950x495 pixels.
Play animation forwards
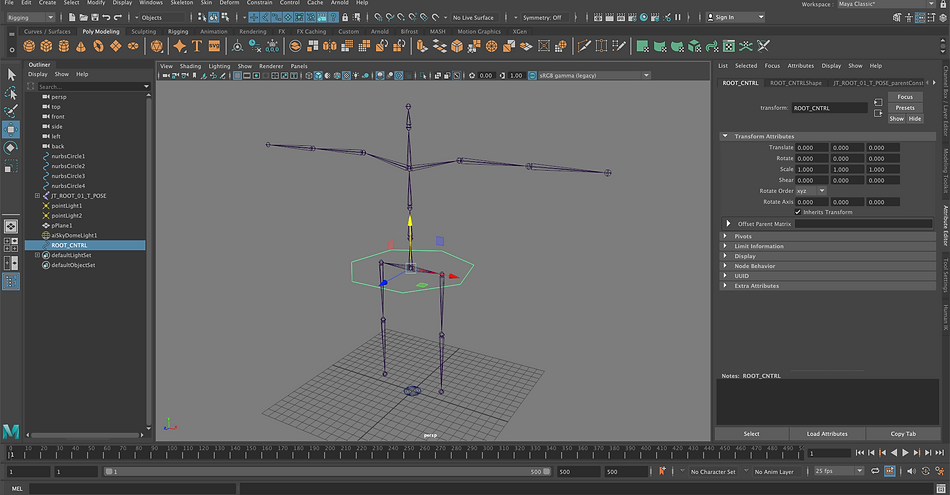pos(905,453)
